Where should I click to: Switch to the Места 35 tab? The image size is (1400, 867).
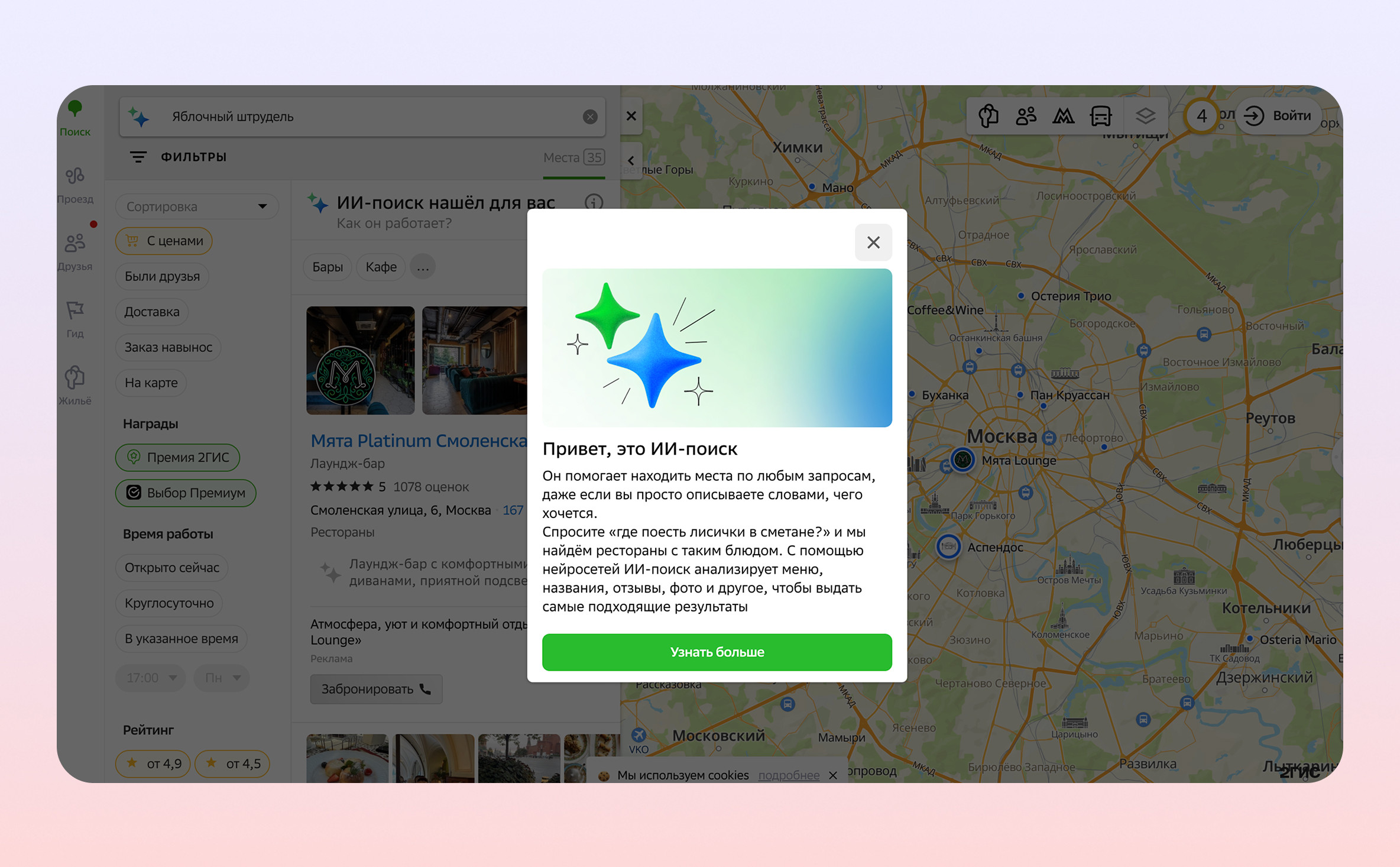pyautogui.click(x=573, y=157)
